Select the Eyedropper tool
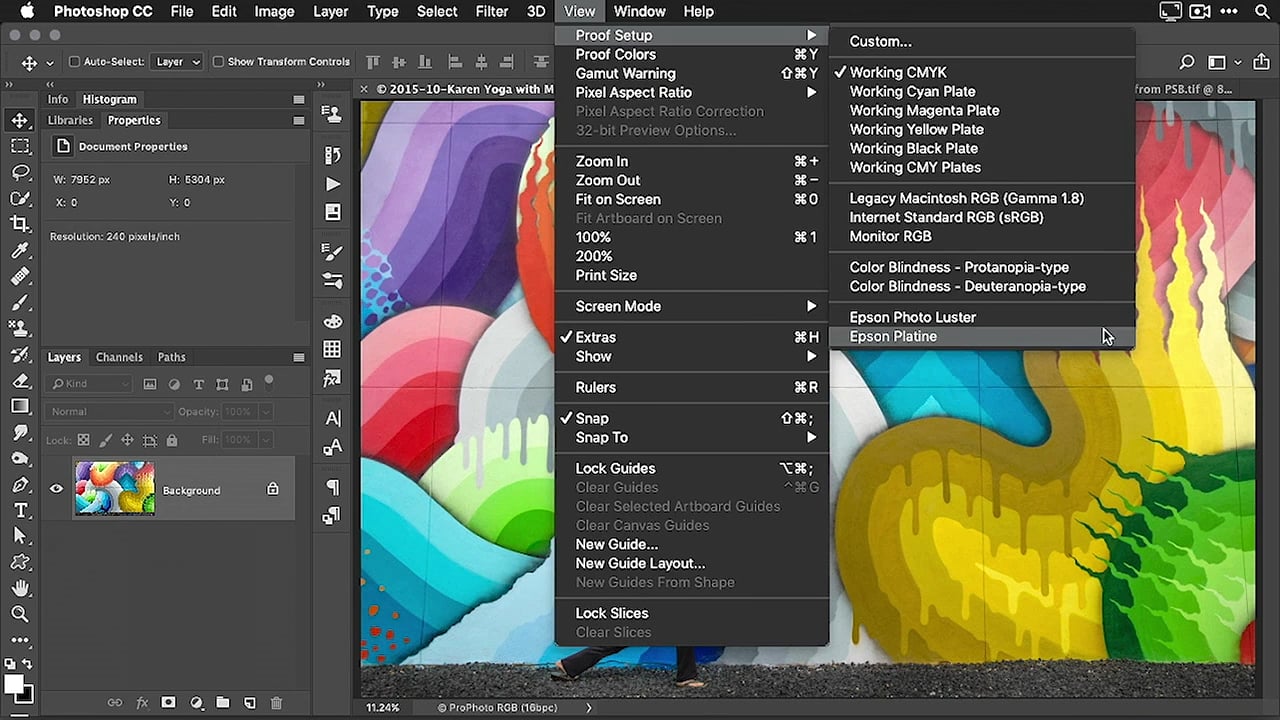 click(x=20, y=250)
